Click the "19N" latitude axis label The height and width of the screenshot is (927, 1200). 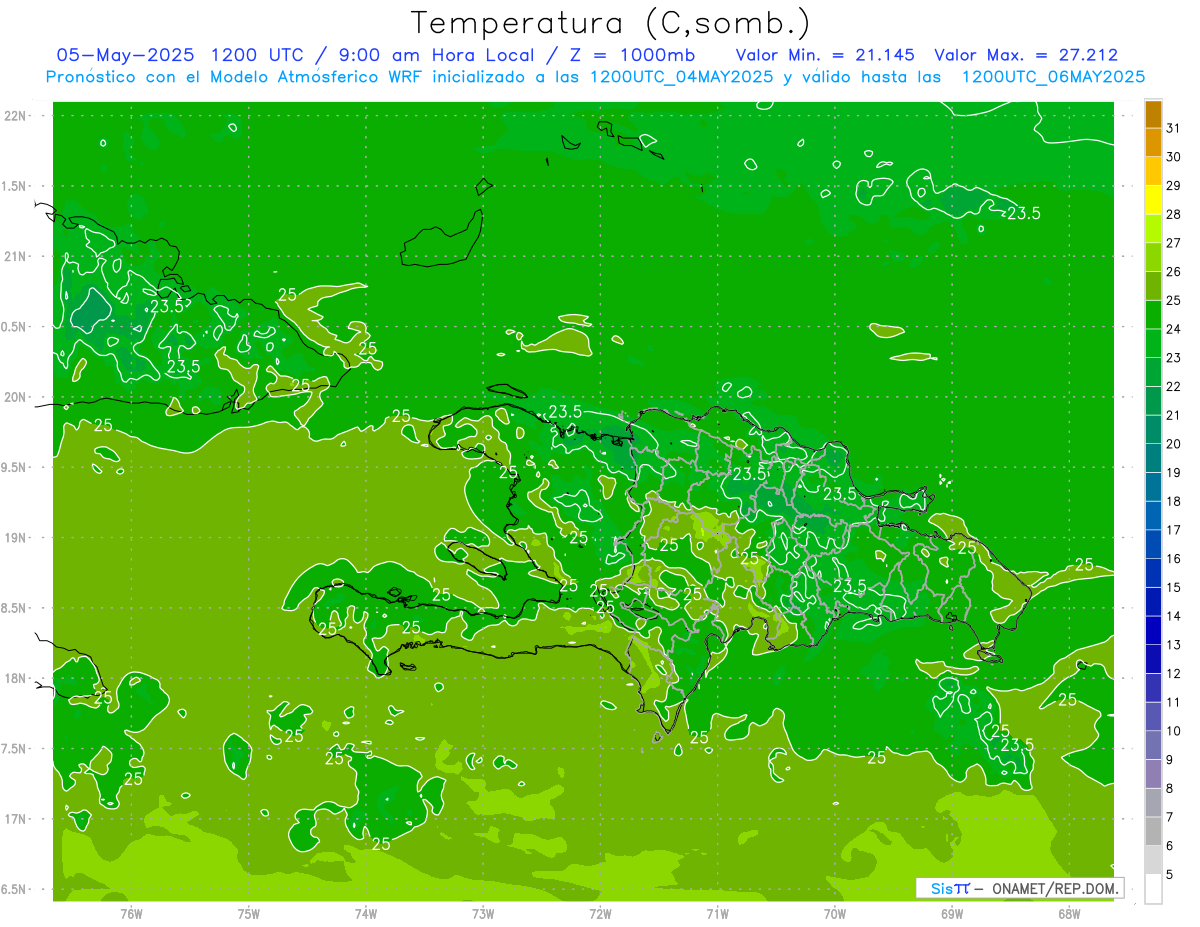pos(16,538)
